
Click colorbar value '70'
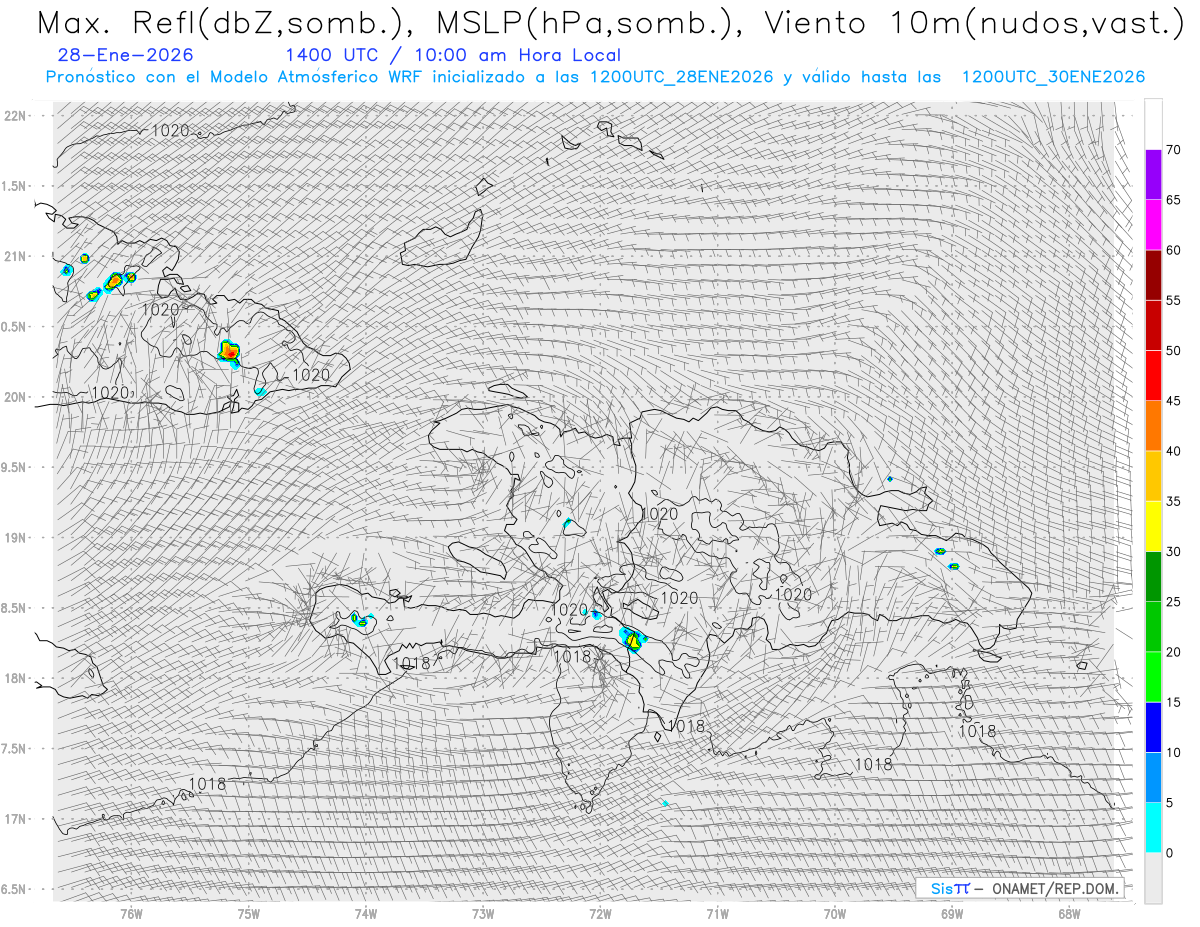coord(1173,150)
